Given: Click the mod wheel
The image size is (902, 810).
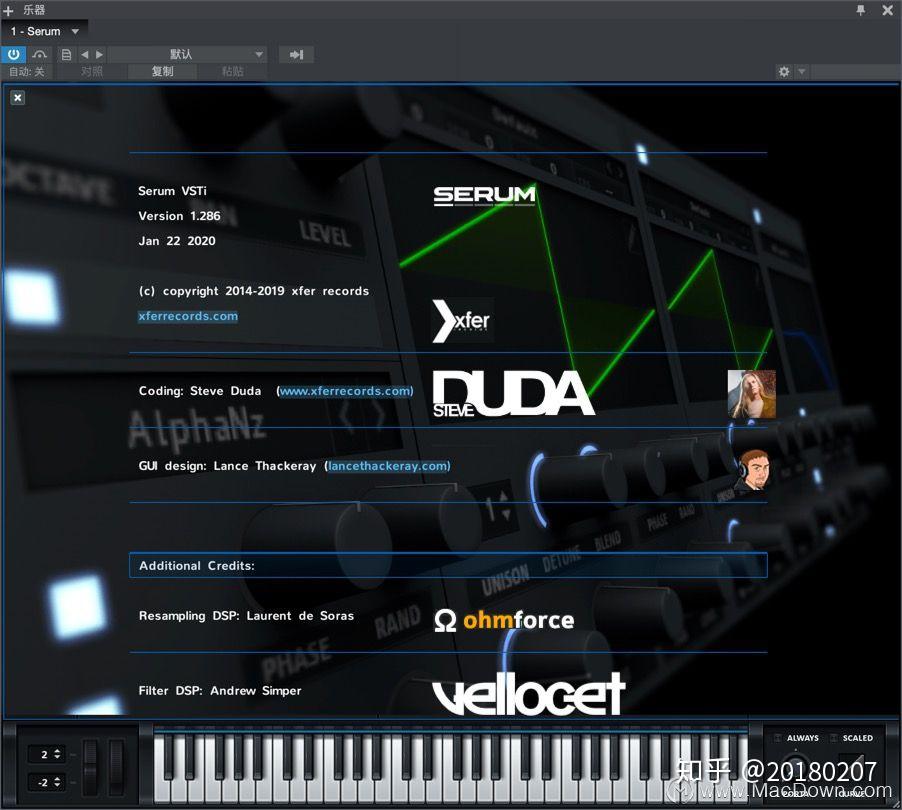Looking at the screenshot, I should click(x=116, y=767).
